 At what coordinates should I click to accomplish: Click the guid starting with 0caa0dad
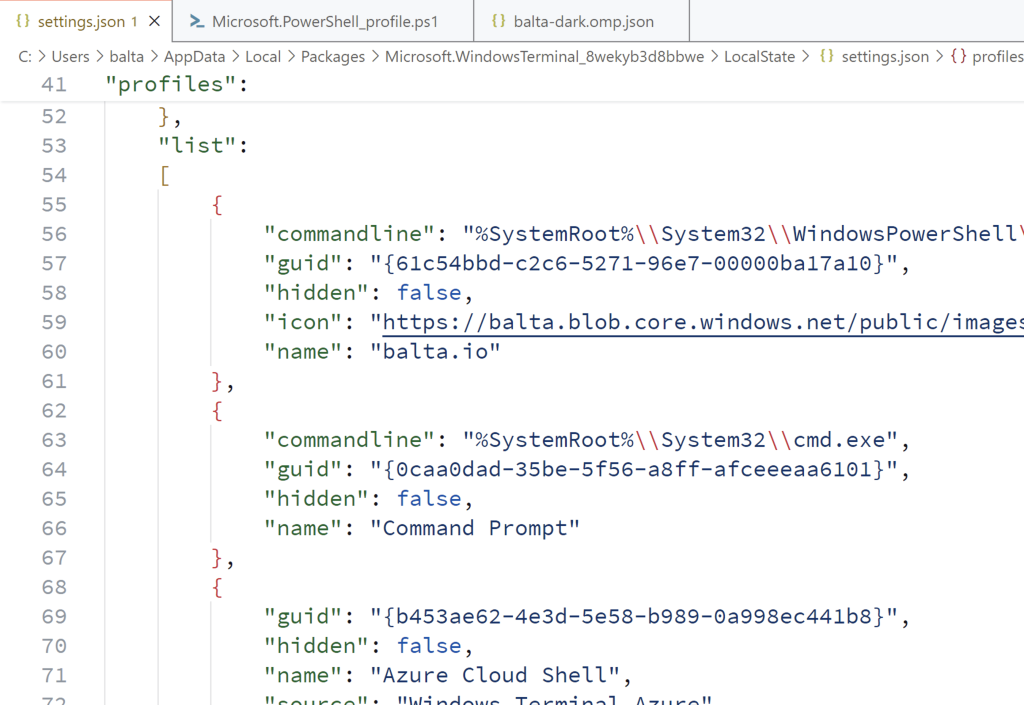(x=633, y=469)
